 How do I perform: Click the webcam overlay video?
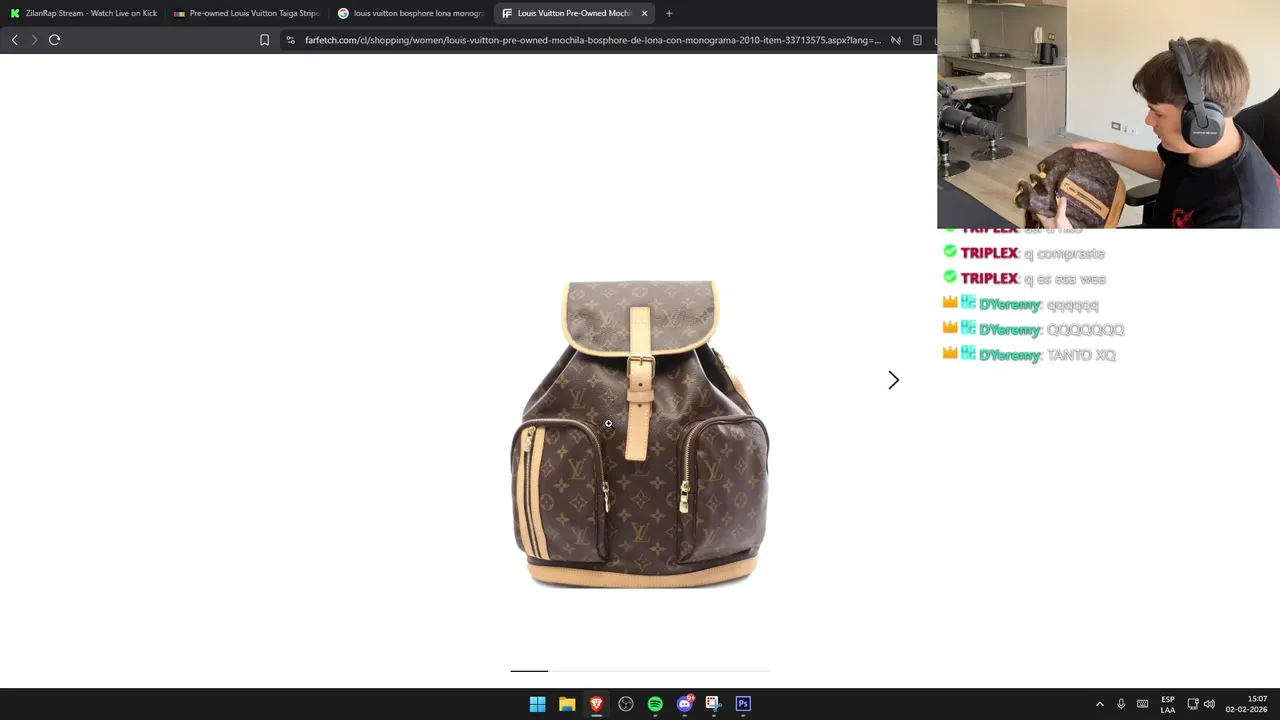tap(1108, 114)
